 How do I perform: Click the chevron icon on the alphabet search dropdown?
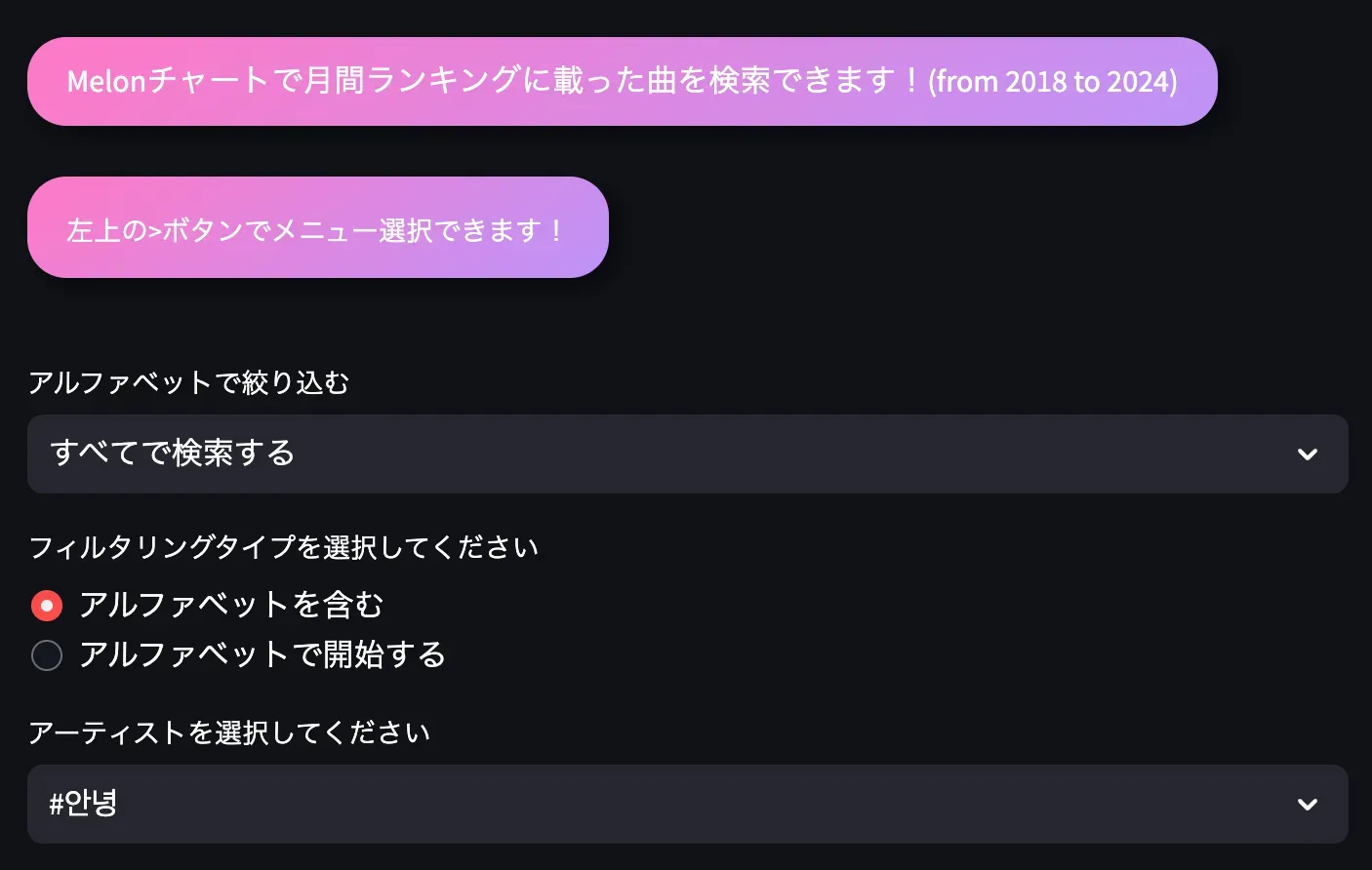pos(1306,454)
